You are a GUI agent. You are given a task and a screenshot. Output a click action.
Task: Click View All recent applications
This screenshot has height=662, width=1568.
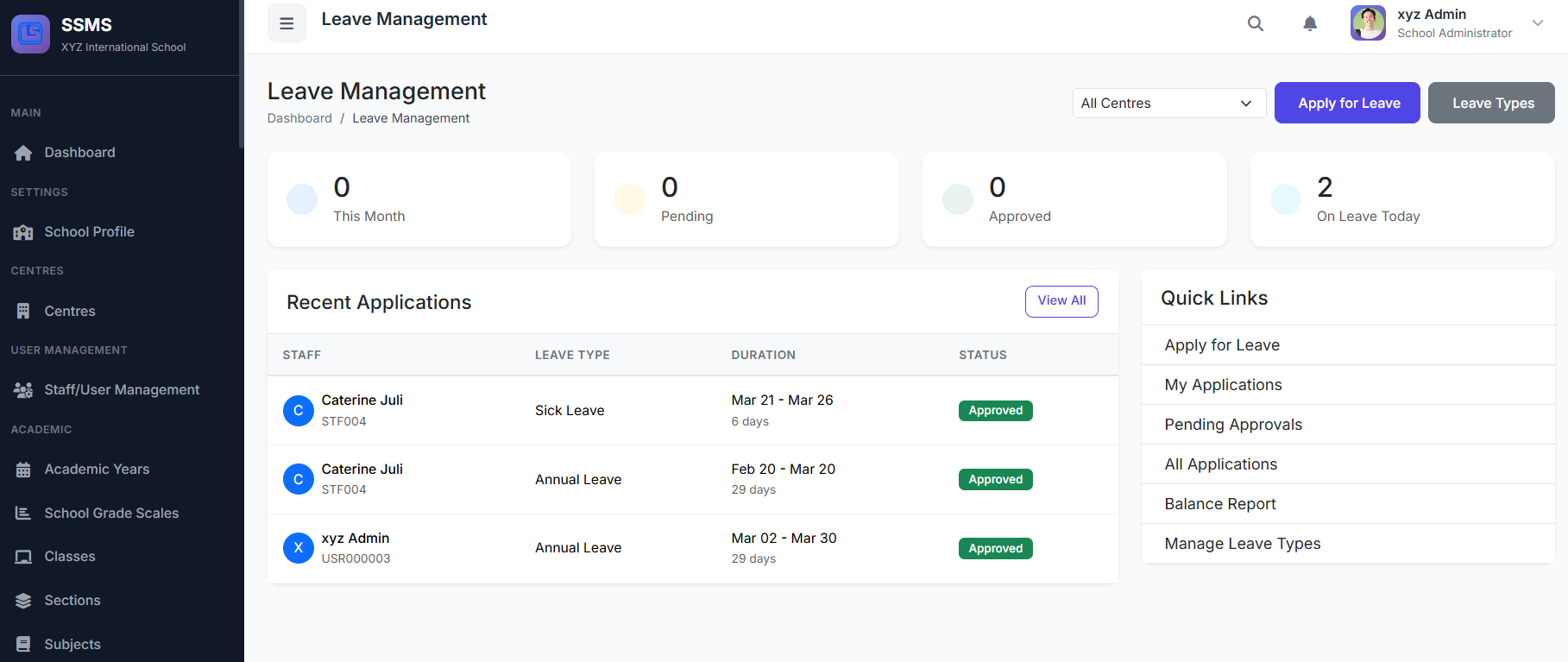1061,301
